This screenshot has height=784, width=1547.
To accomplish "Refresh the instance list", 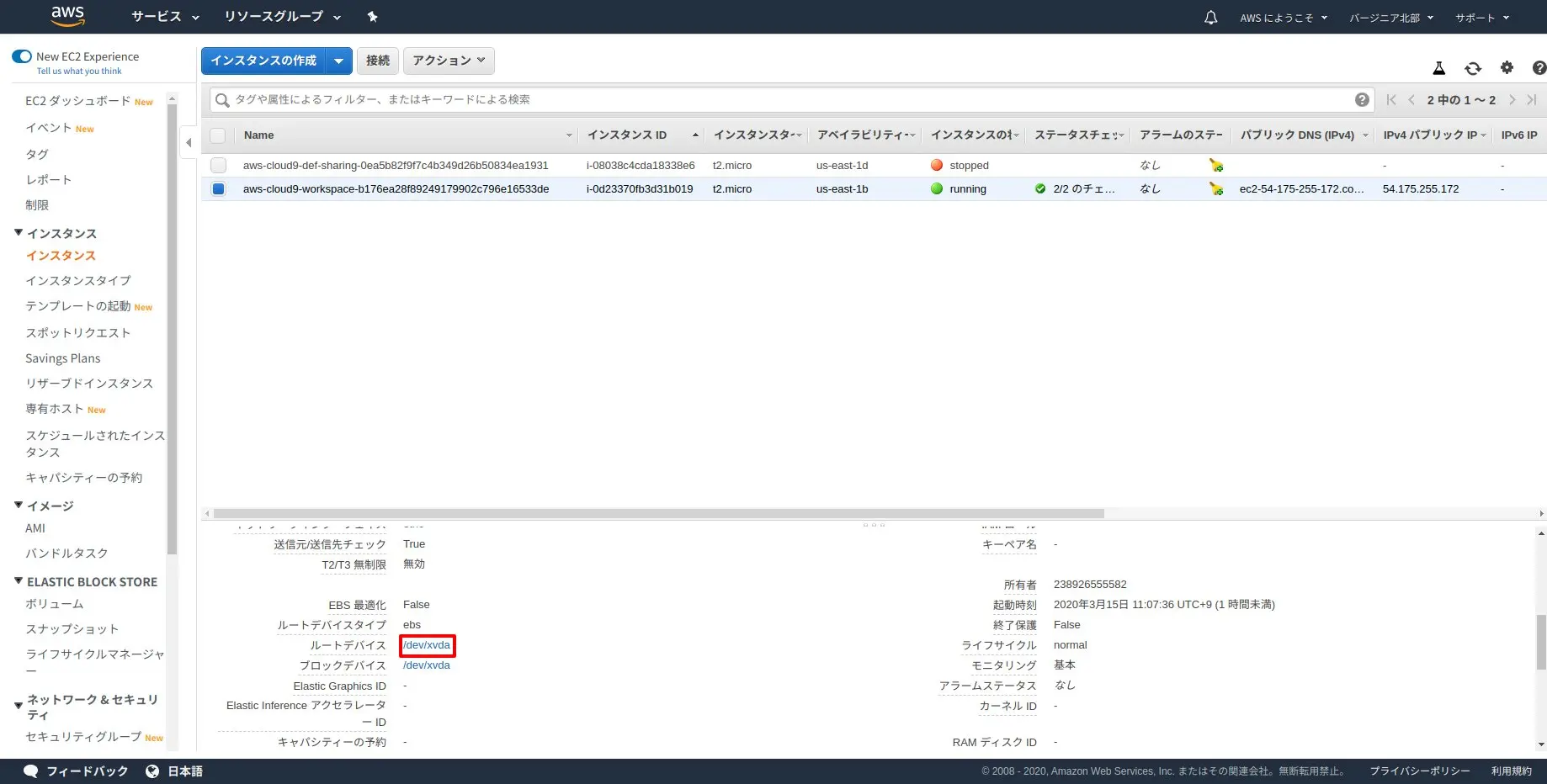I will point(1473,68).
